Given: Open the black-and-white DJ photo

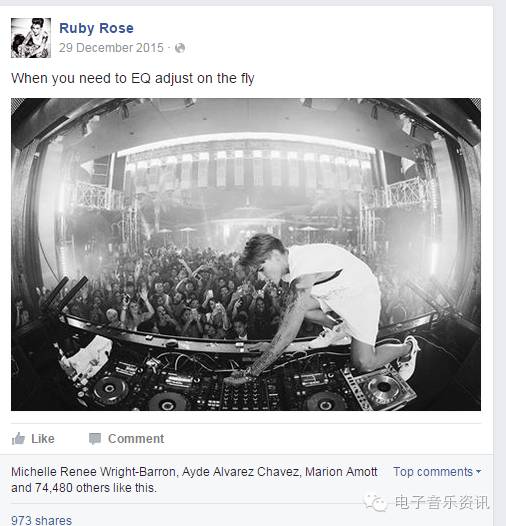Looking at the screenshot, I should 246,254.
